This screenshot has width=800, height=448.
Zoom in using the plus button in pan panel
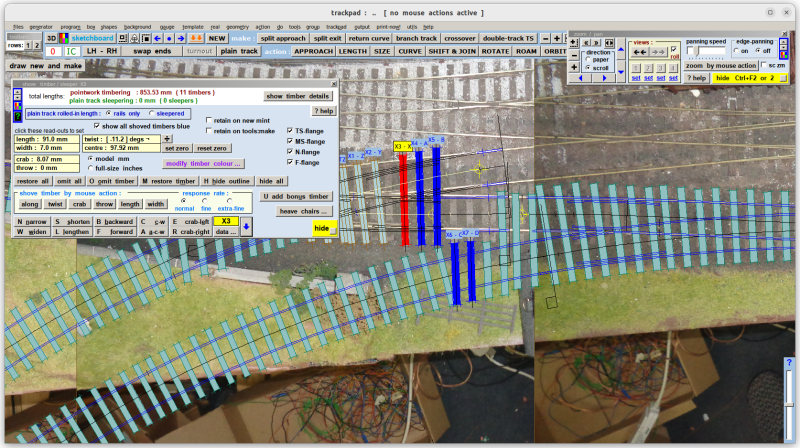click(574, 67)
